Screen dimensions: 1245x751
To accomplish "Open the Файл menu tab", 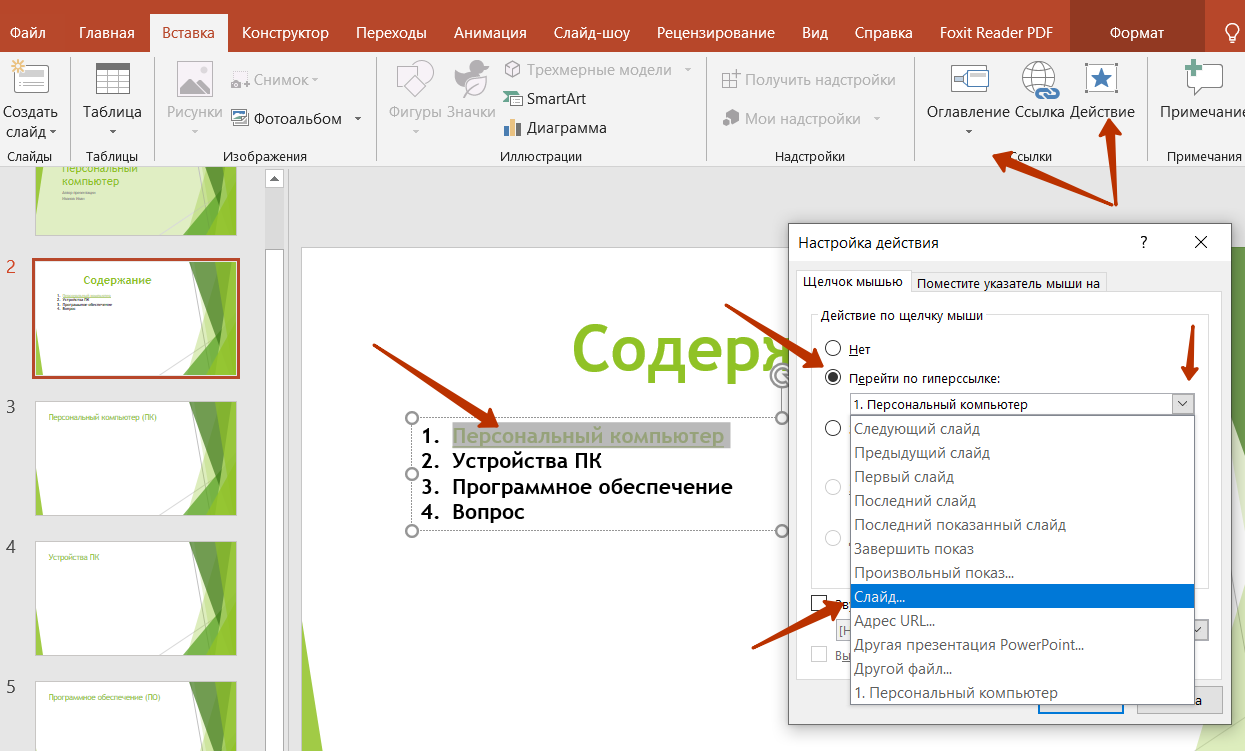I will 27,33.
